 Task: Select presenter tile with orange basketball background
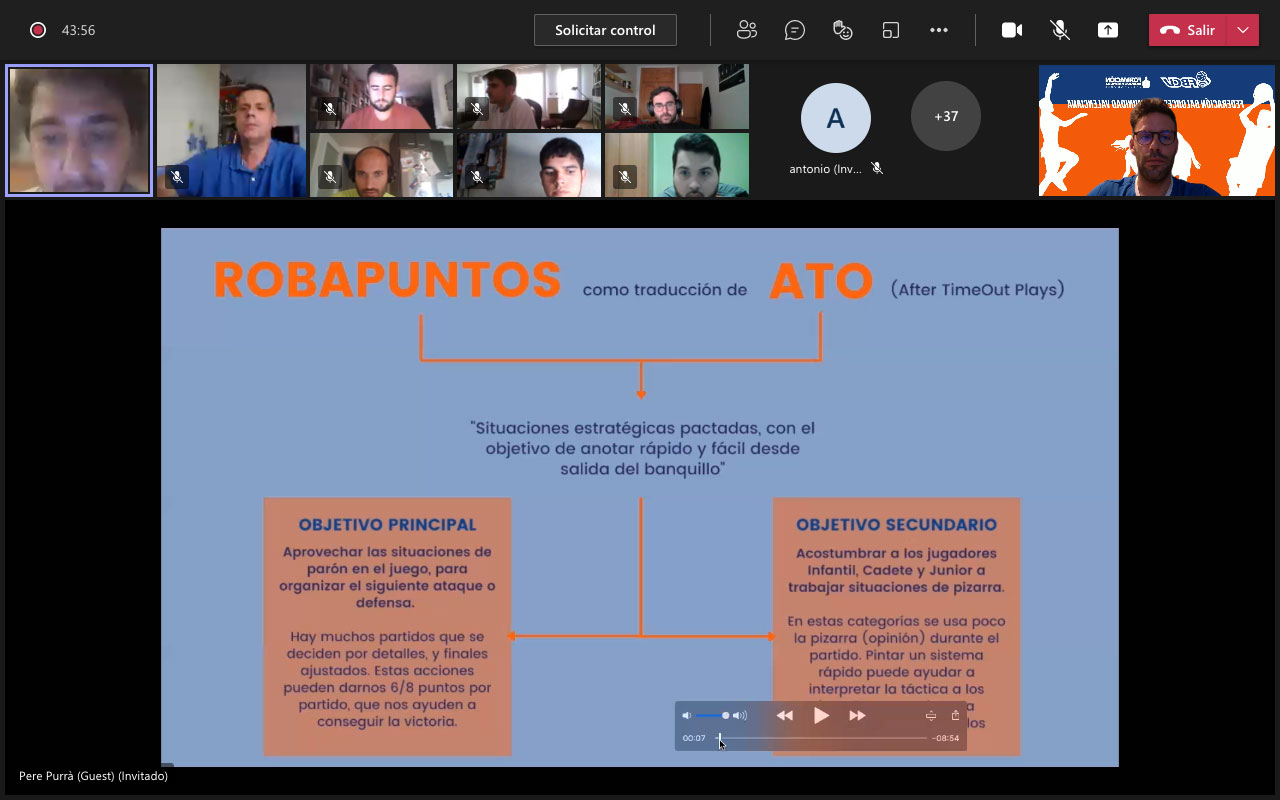click(1157, 130)
